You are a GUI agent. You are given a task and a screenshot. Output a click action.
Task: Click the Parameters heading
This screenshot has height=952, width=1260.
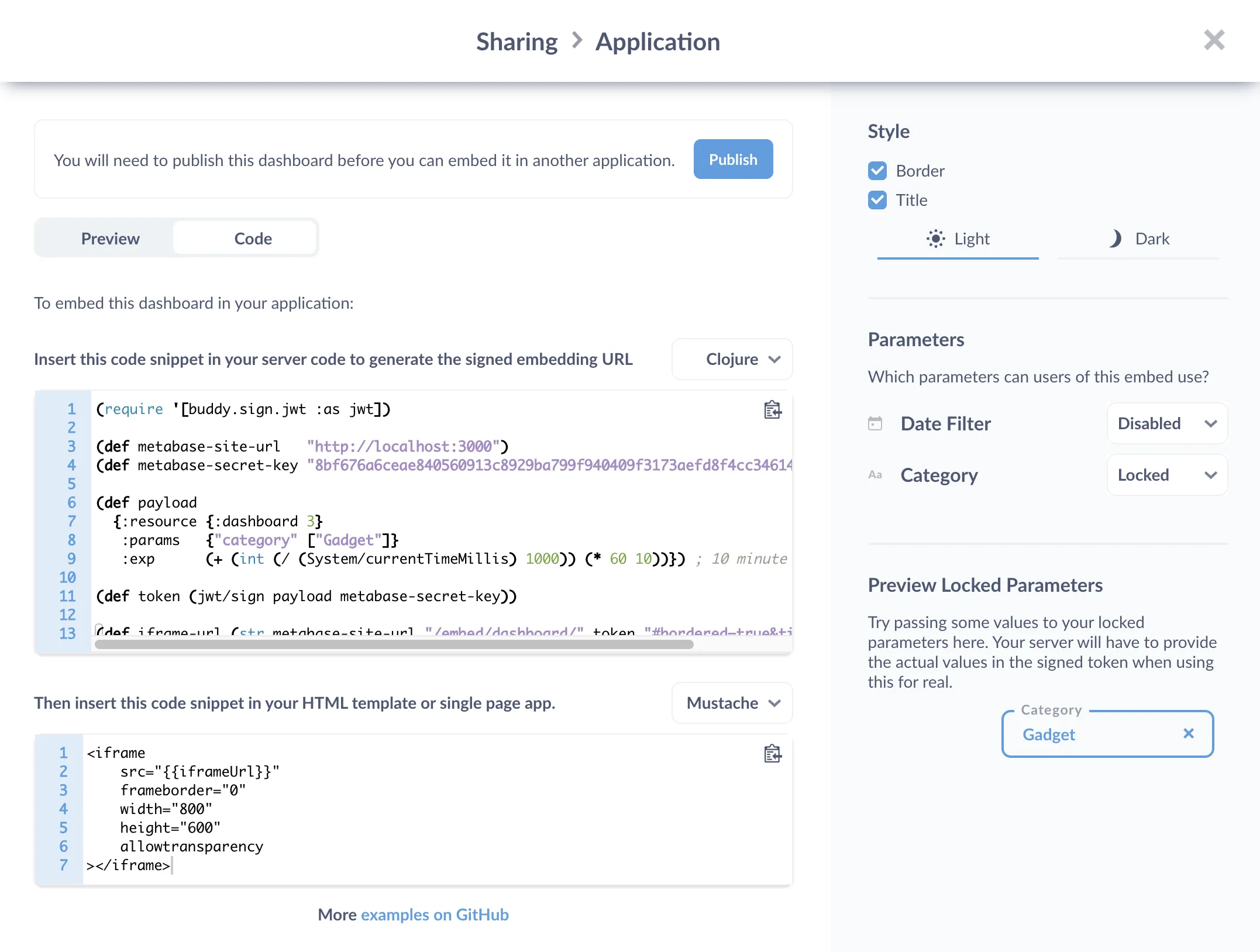(916, 339)
